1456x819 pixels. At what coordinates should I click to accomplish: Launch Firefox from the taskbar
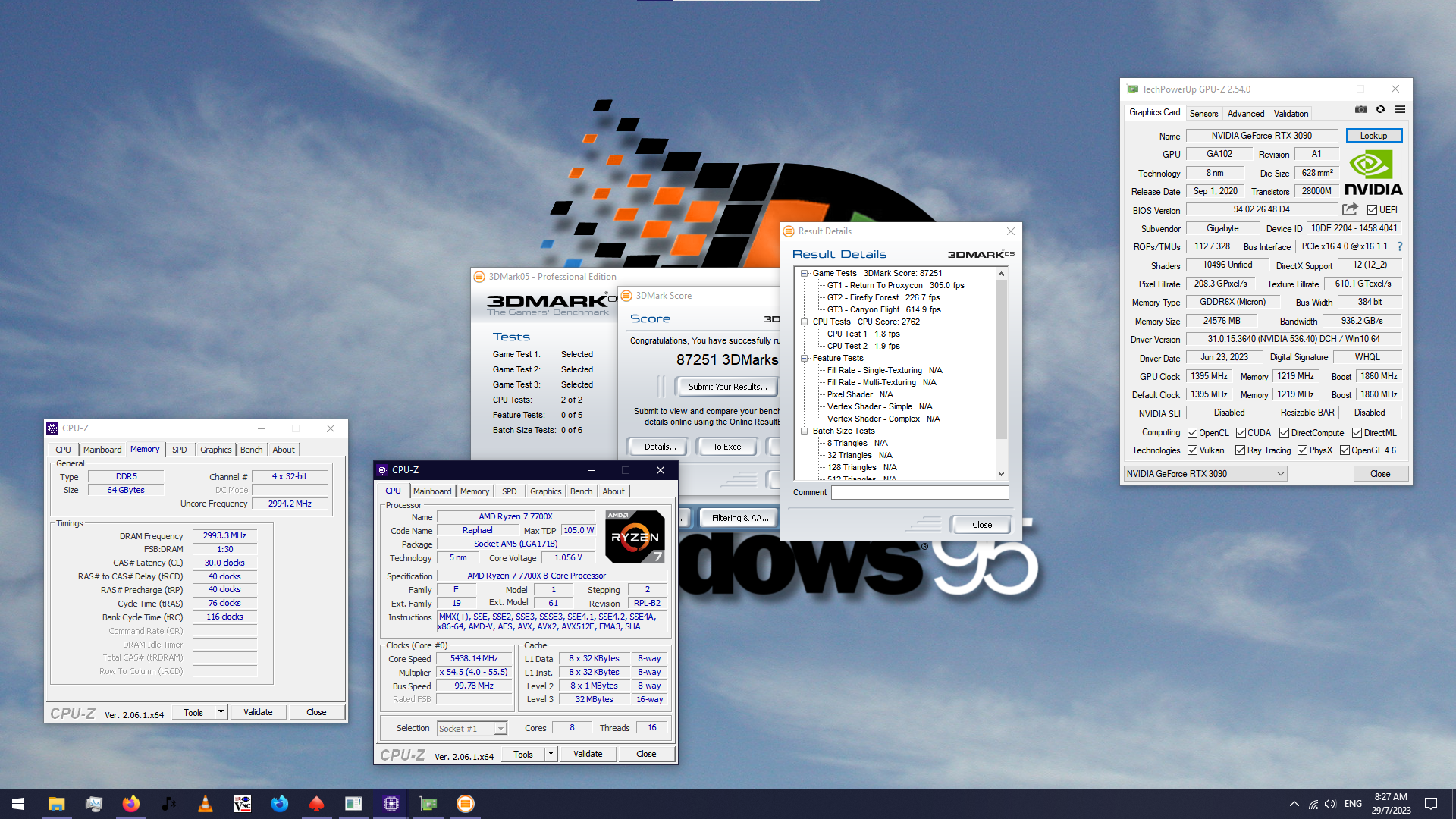pos(130,804)
